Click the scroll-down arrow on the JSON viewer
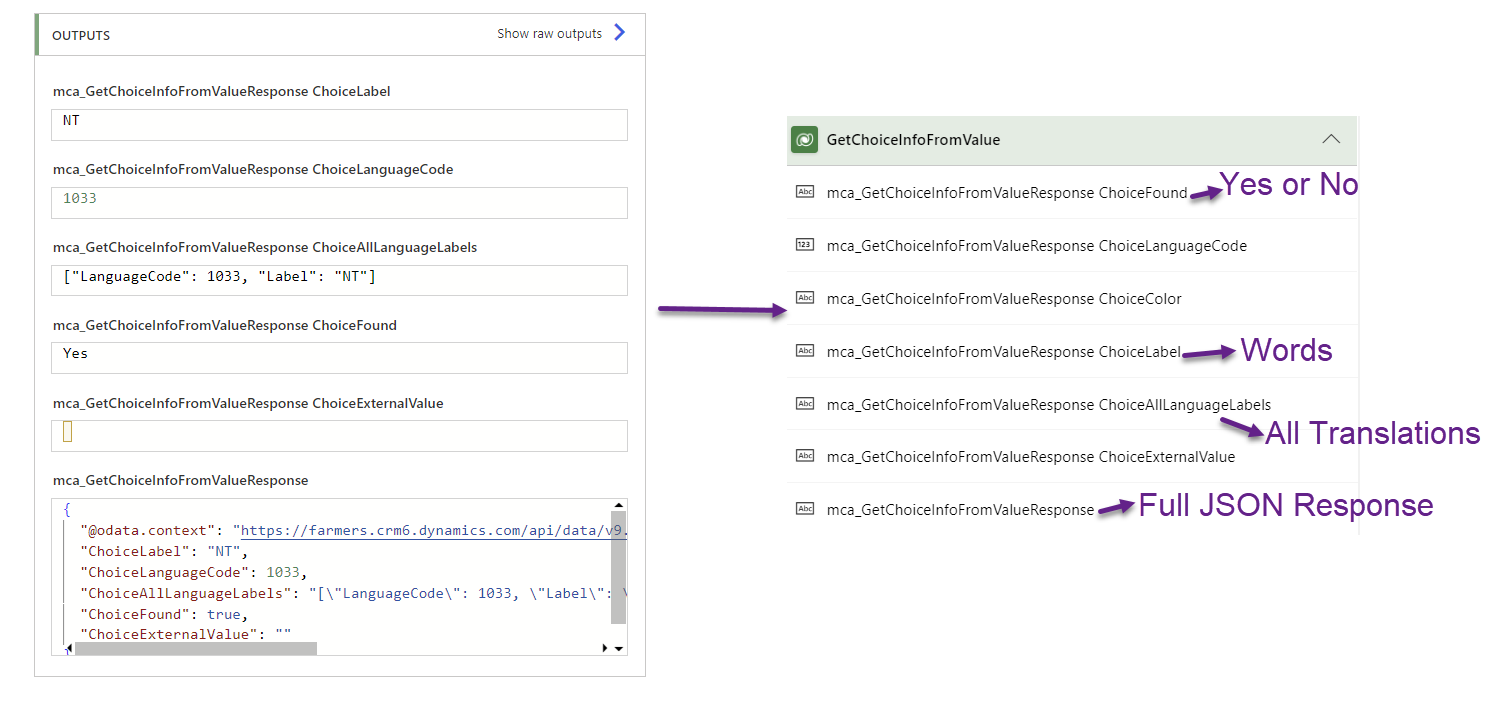1497x702 pixels. pos(620,646)
